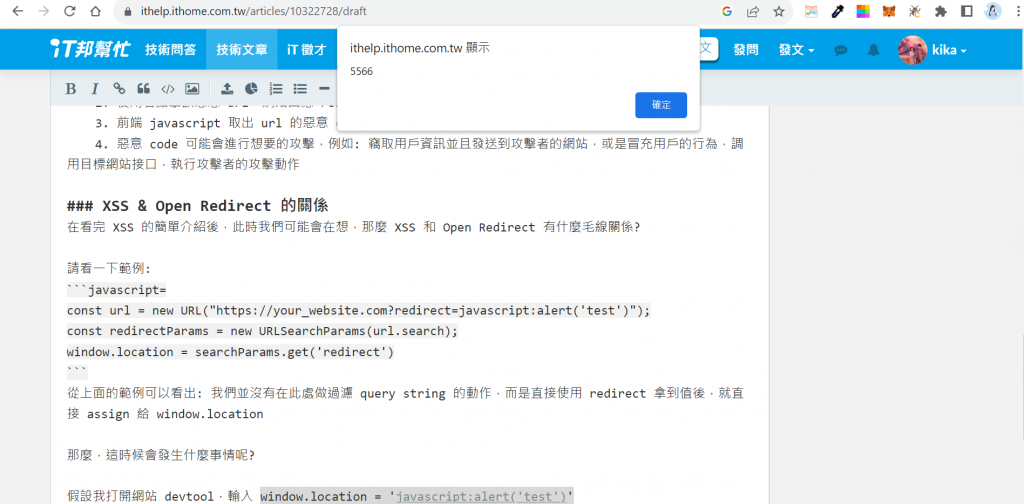The height and width of the screenshot is (504, 1024).
Task: Share this page with the share icon
Action: point(753,11)
